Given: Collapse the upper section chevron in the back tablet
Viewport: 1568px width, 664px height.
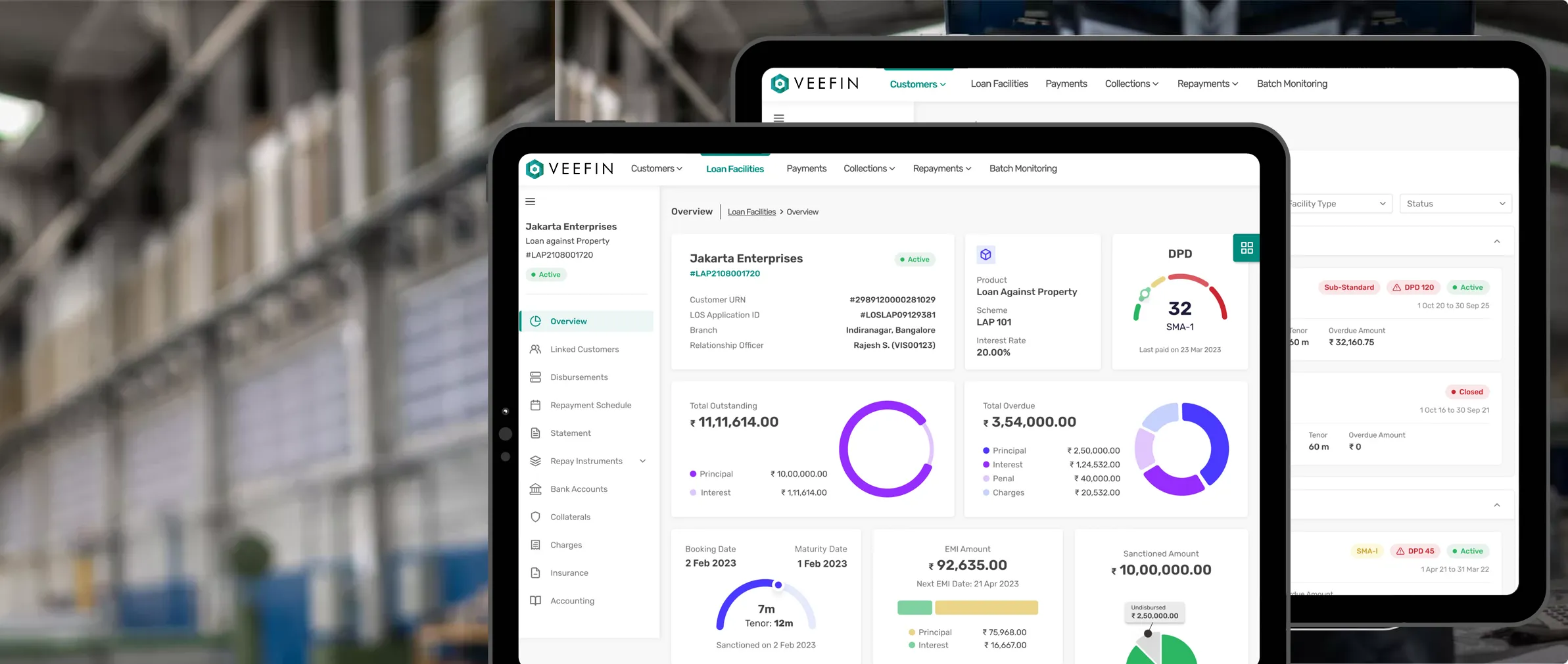Looking at the screenshot, I should [x=1497, y=241].
